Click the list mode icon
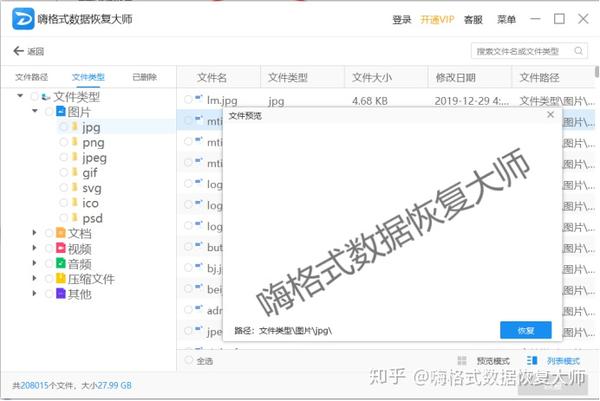 [532, 360]
